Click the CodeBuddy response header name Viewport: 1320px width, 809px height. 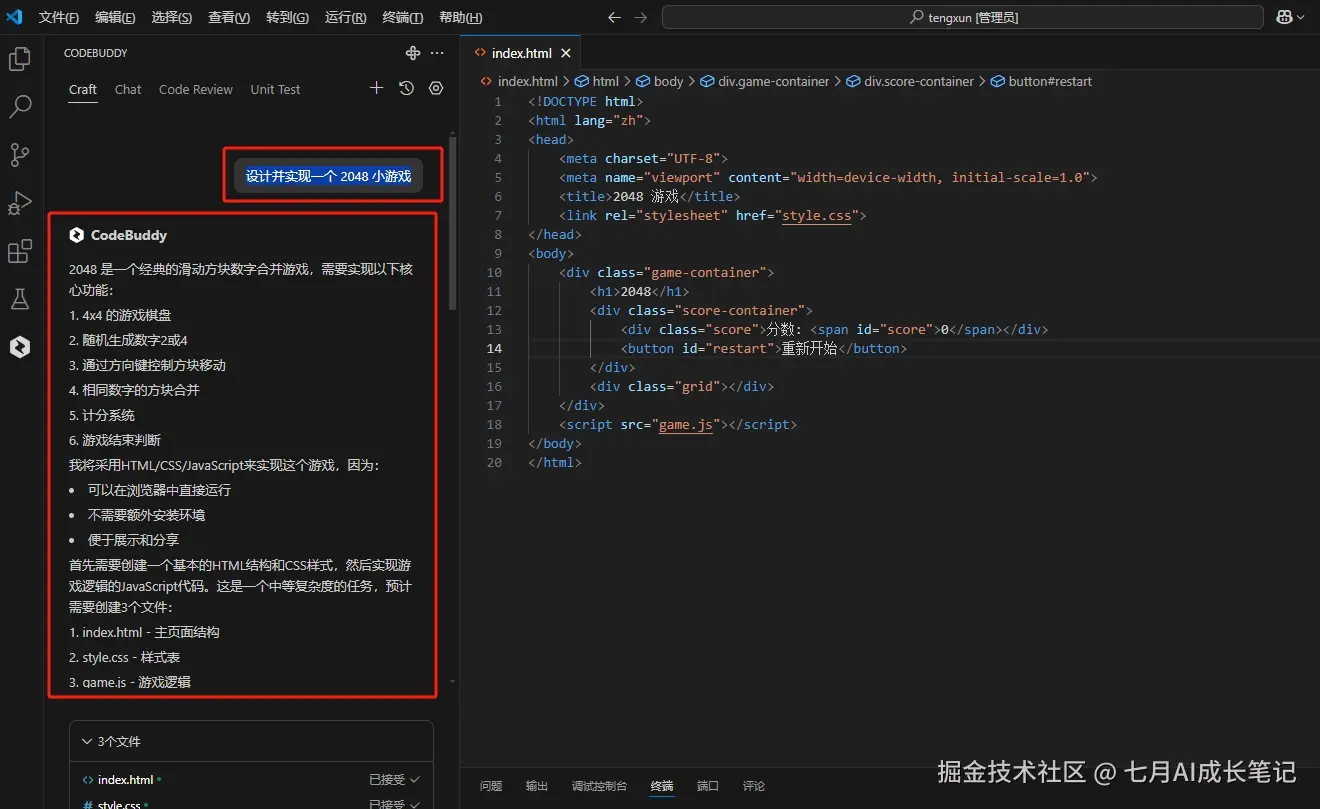click(129, 235)
